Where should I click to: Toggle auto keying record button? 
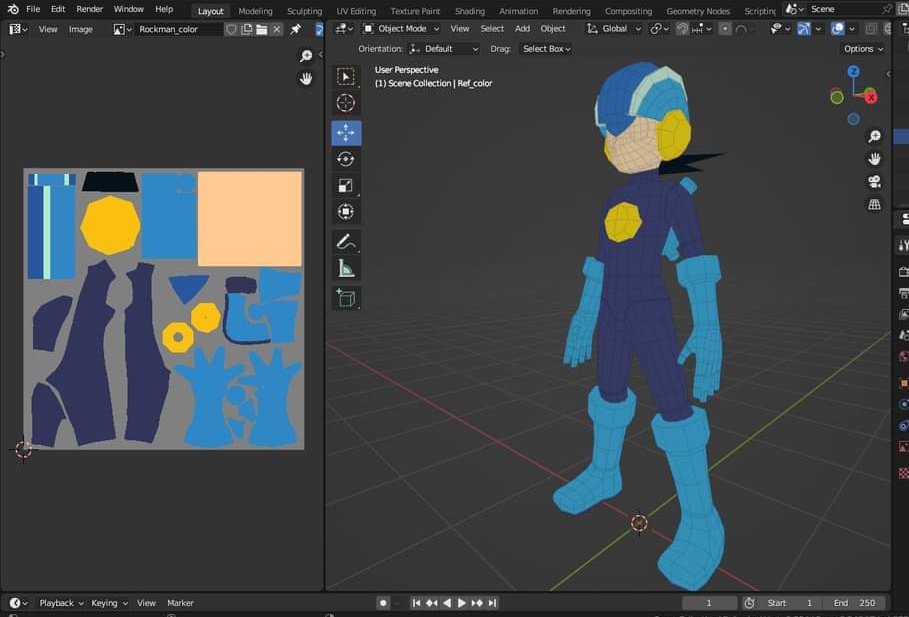[383, 603]
